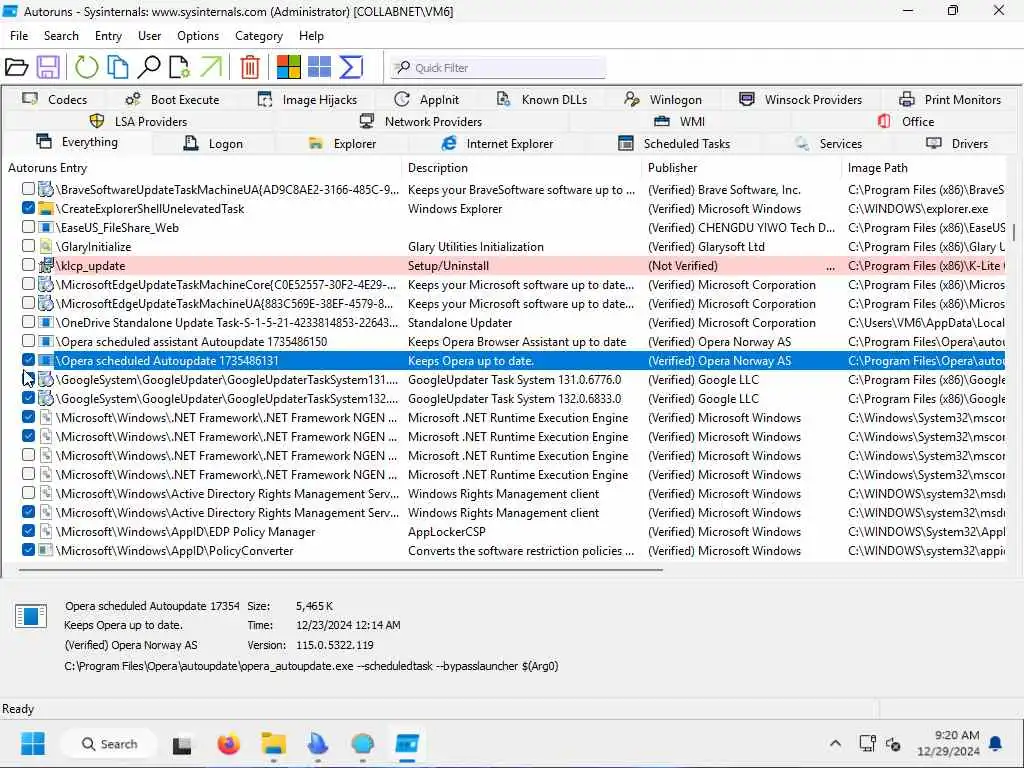Switch to the Services tab
This screenshot has width=1024, height=768.
[x=828, y=144]
